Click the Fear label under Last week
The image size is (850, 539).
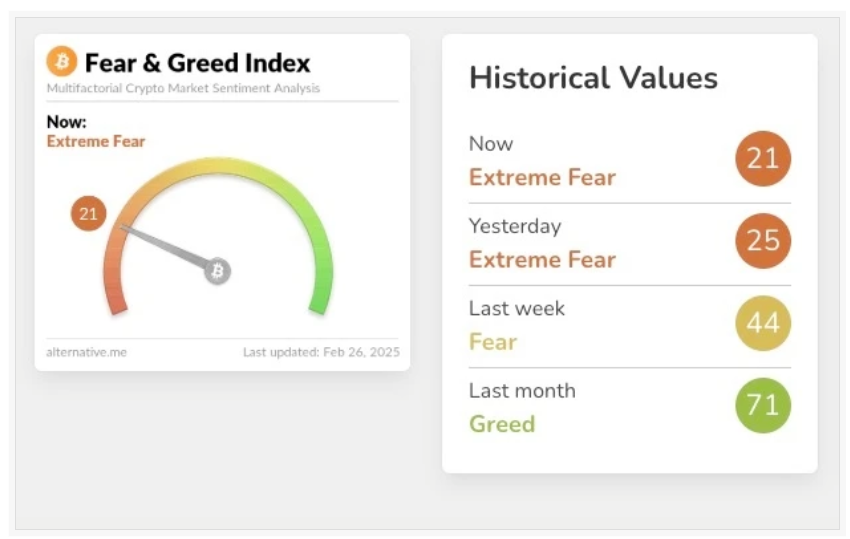tap(493, 342)
